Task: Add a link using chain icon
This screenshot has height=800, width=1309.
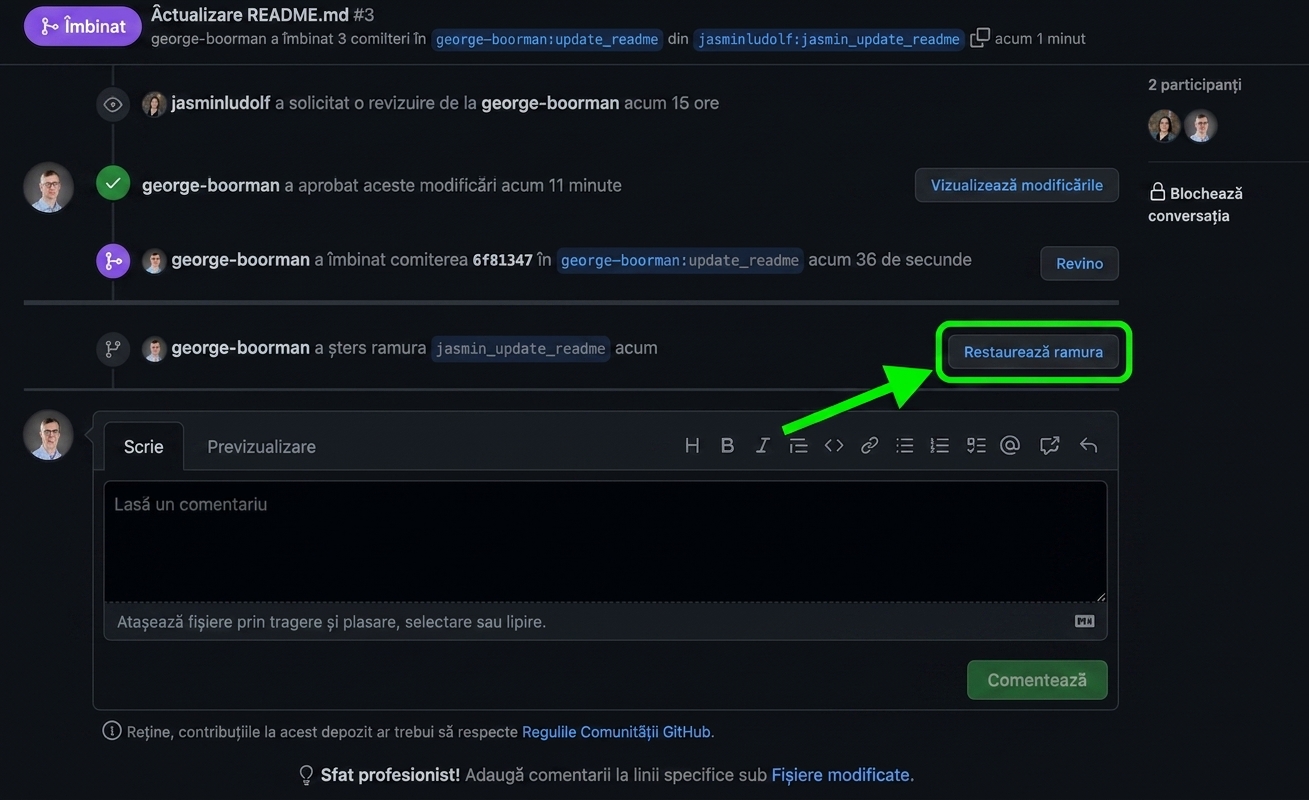Action: click(x=869, y=446)
